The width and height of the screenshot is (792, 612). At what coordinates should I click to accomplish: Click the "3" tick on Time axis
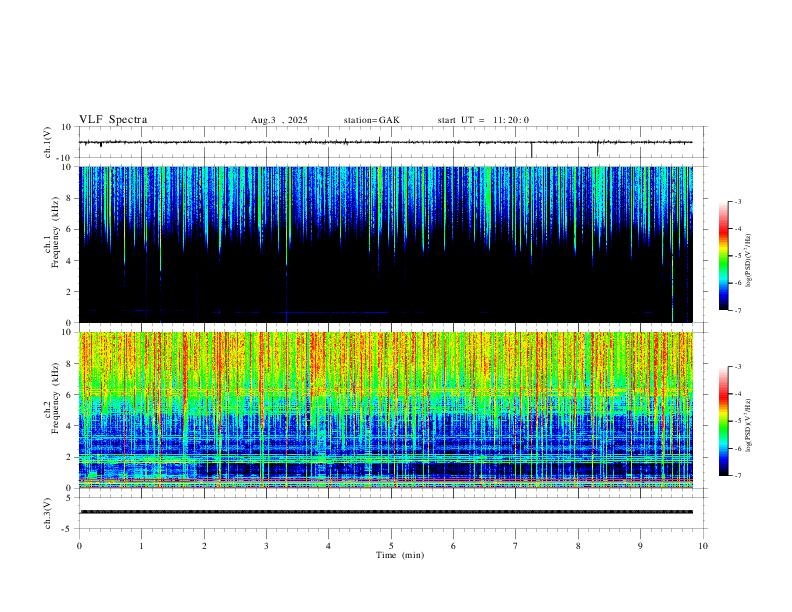coord(266,546)
